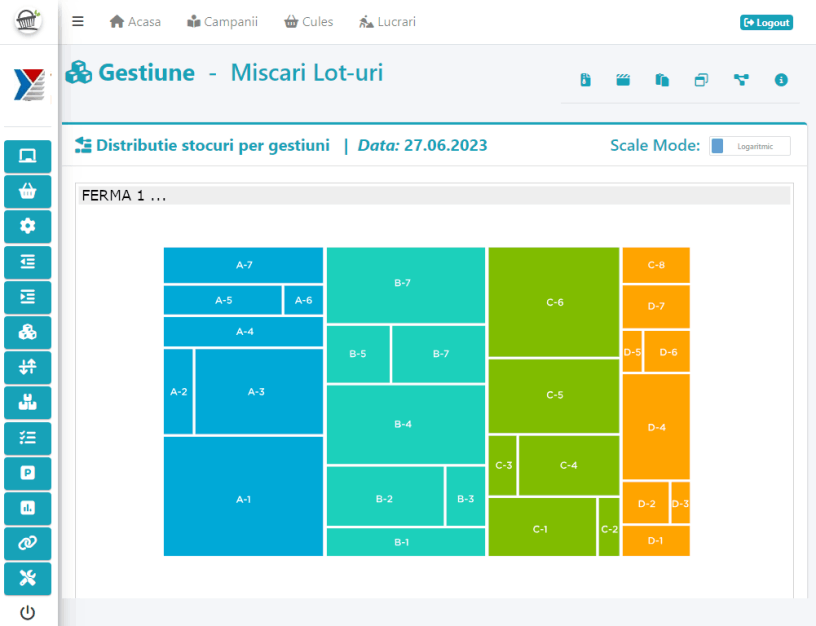
Task: Open the Campanii menu
Action: pyautogui.click(x=222, y=22)
